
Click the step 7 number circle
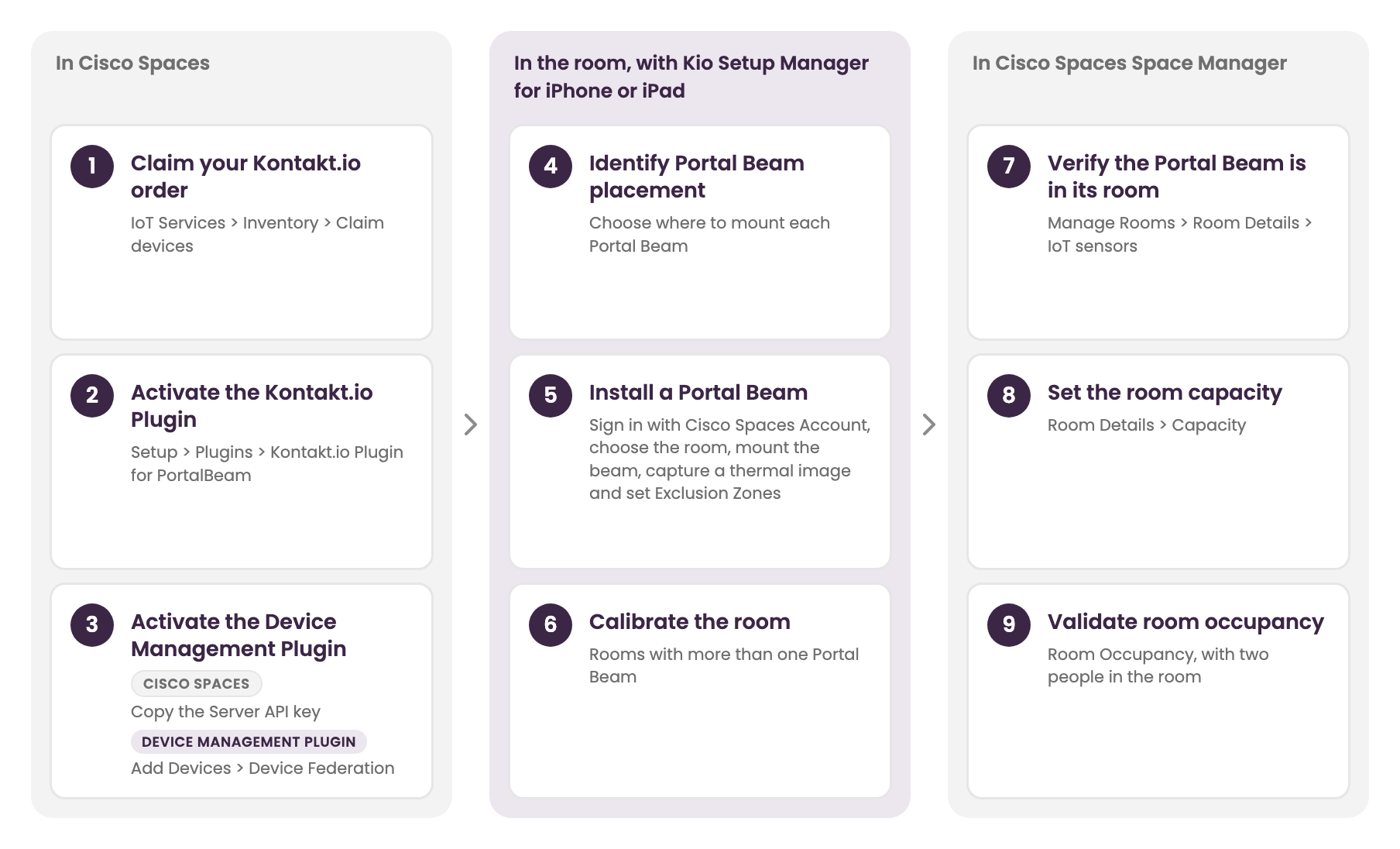[1009, 167]
